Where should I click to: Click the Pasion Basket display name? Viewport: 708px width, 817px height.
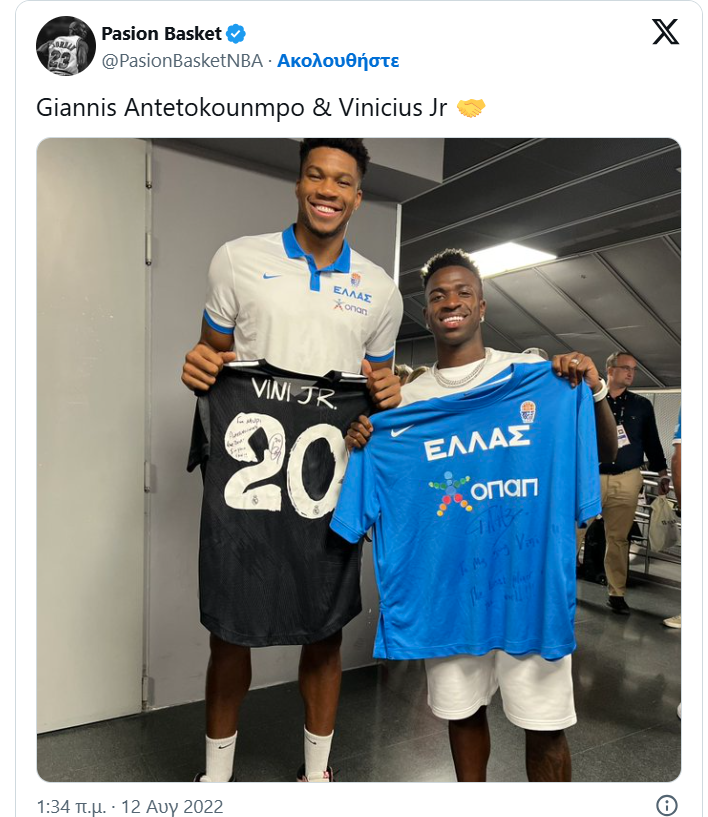(x=162, y=34)
